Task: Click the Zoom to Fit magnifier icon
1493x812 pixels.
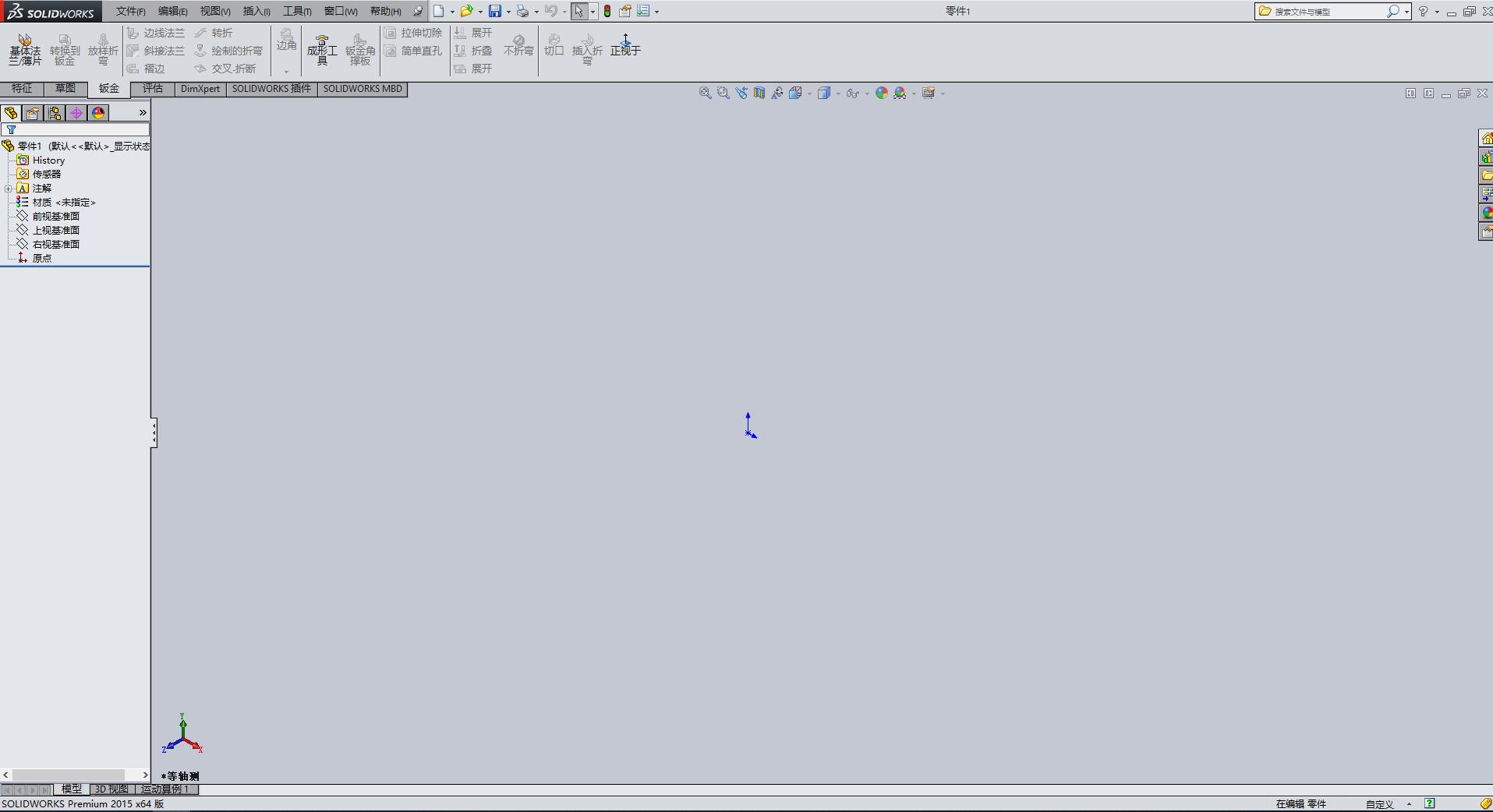Action: tap(705, 93)
